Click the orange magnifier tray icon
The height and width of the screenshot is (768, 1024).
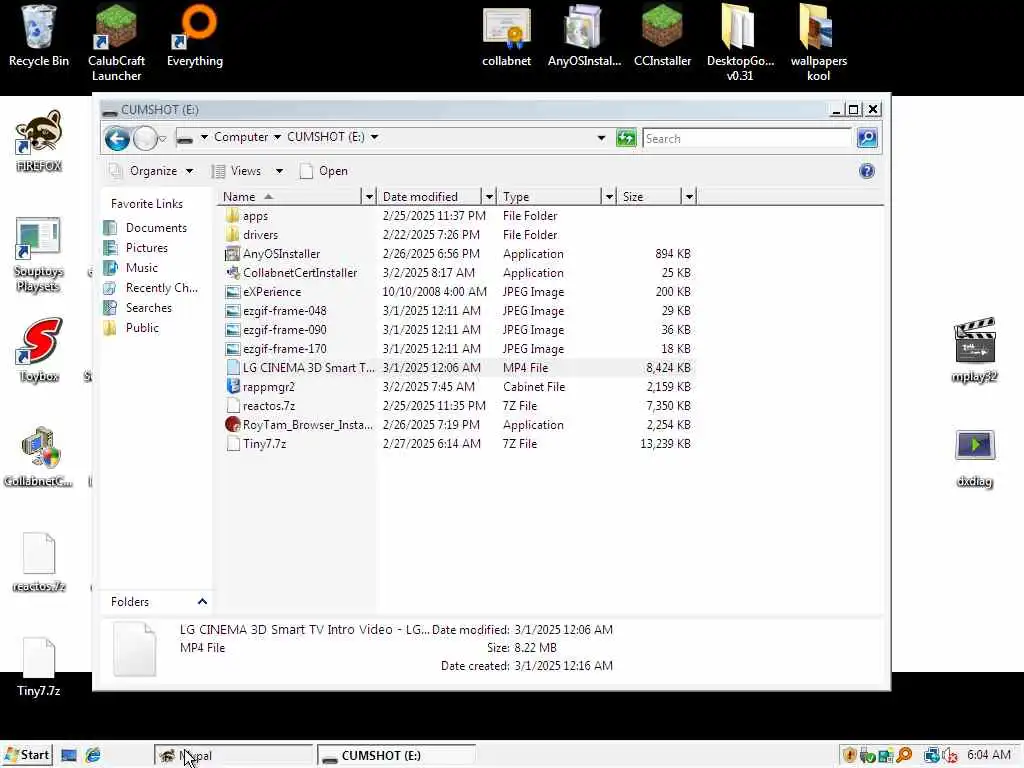point(904,756)
